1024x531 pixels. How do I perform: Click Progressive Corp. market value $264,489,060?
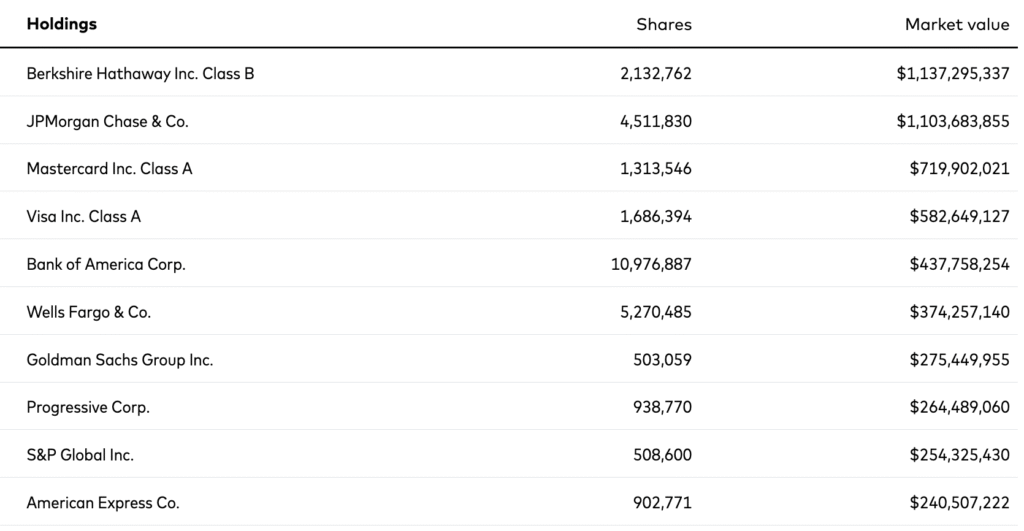click(x=959, y=407)
